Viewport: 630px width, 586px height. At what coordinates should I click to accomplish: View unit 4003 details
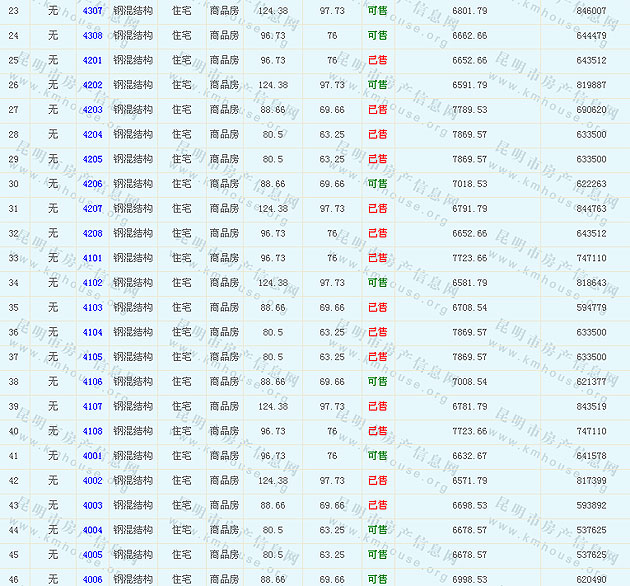click(x=92, y=505)
